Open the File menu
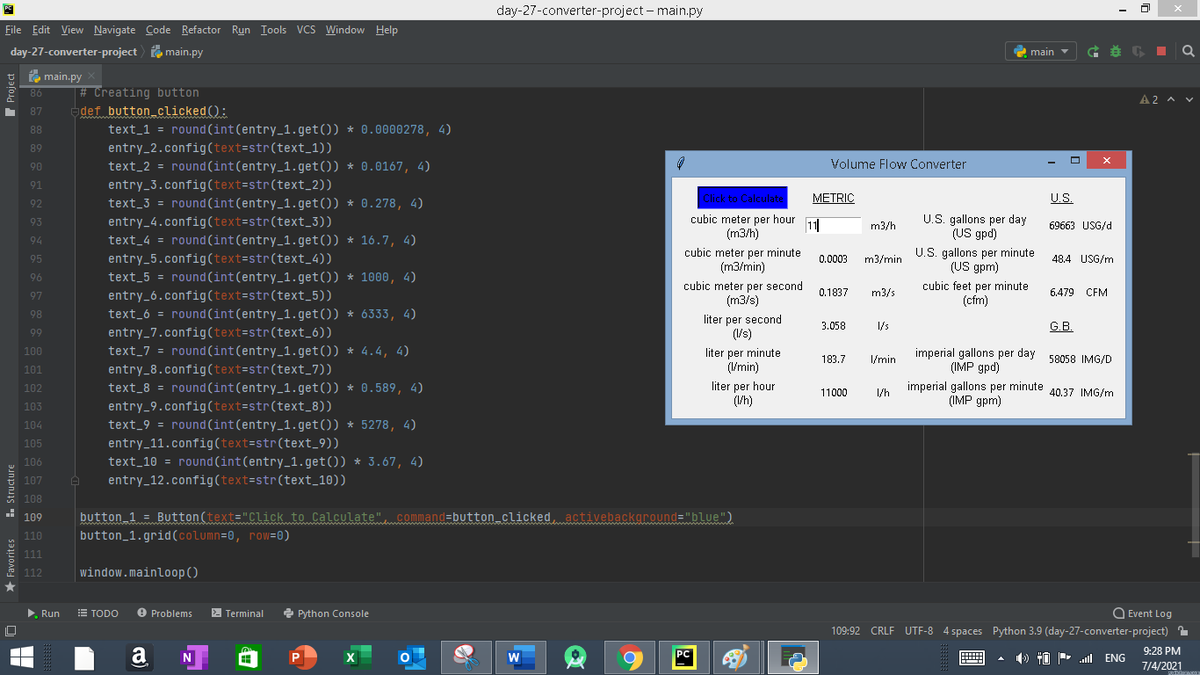The height and width of the screenshot is (675, 1200). pos(13,30)
